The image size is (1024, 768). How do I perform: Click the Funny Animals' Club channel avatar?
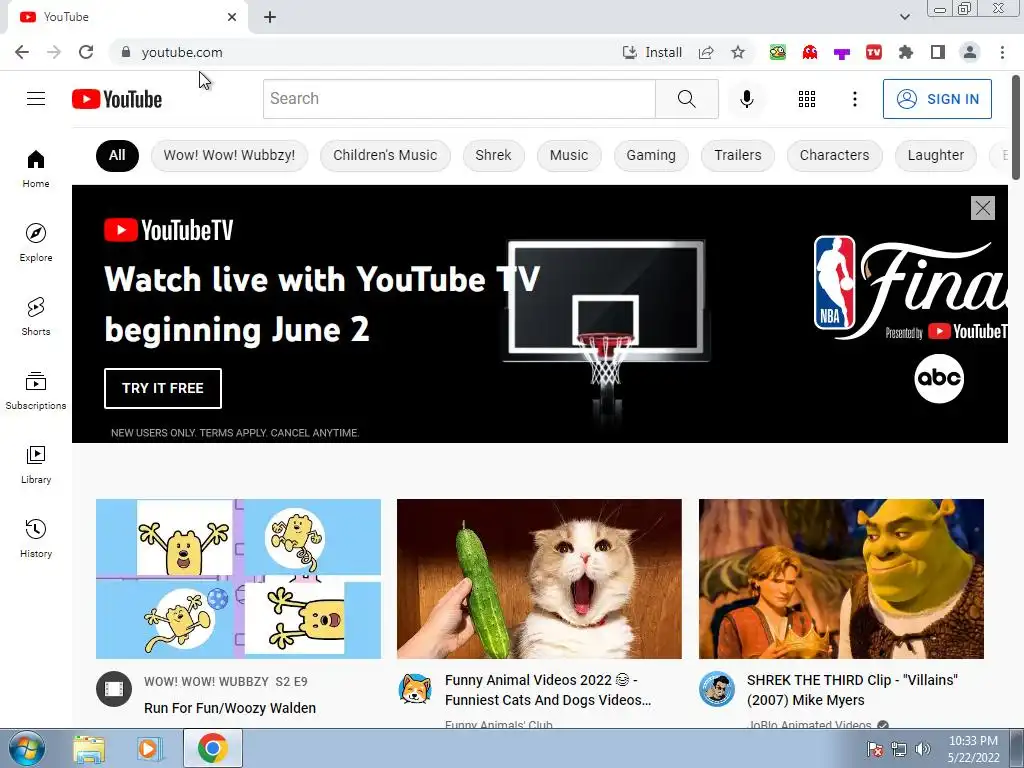[415, 689]
